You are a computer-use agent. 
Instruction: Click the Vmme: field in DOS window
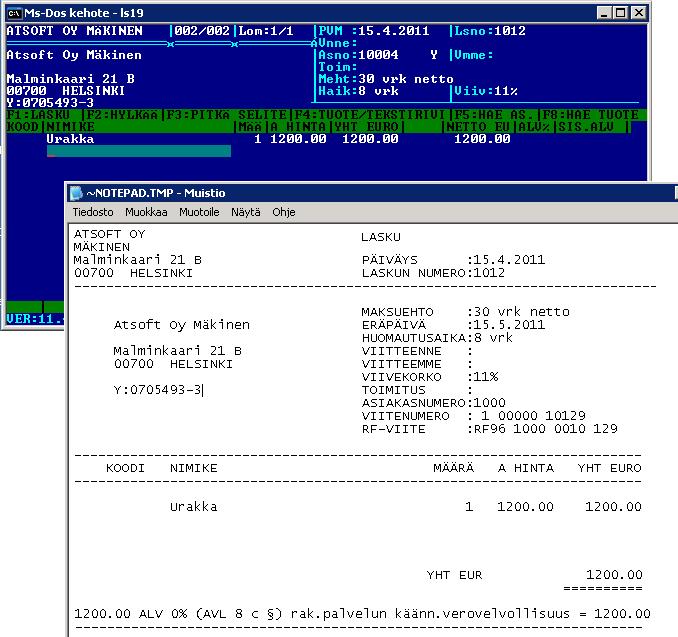473,55
